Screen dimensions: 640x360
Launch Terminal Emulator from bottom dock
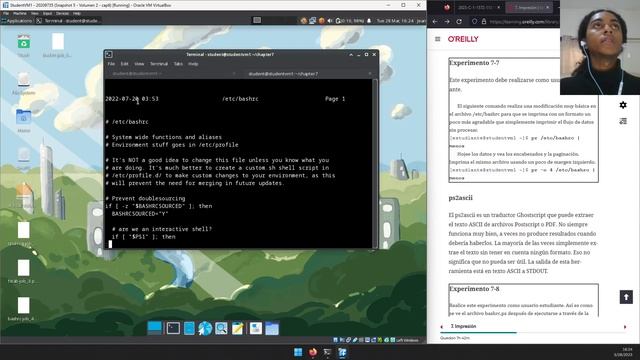pos(173,328)
